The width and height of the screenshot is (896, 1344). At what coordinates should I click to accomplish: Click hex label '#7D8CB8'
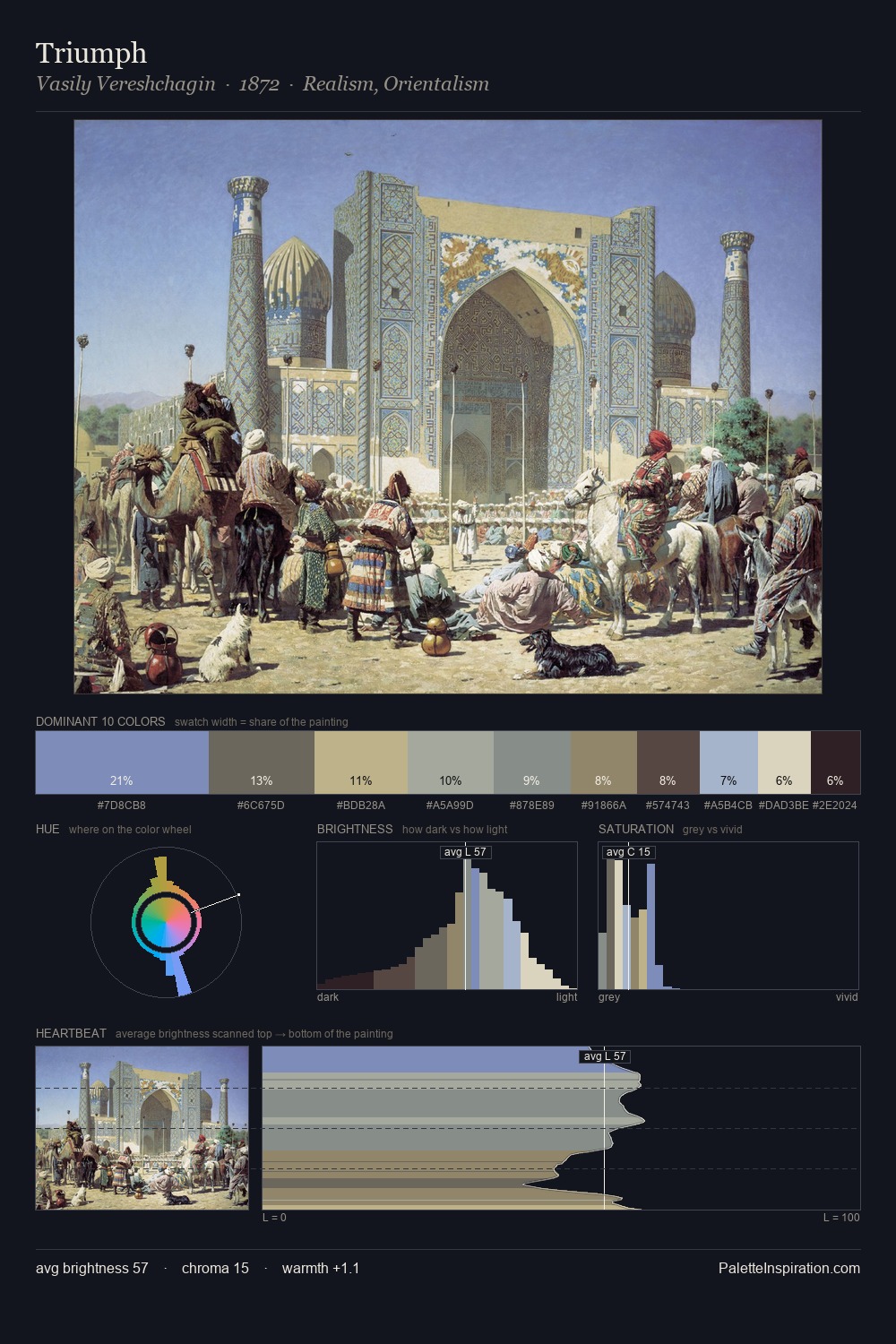[x=122, y=806]
